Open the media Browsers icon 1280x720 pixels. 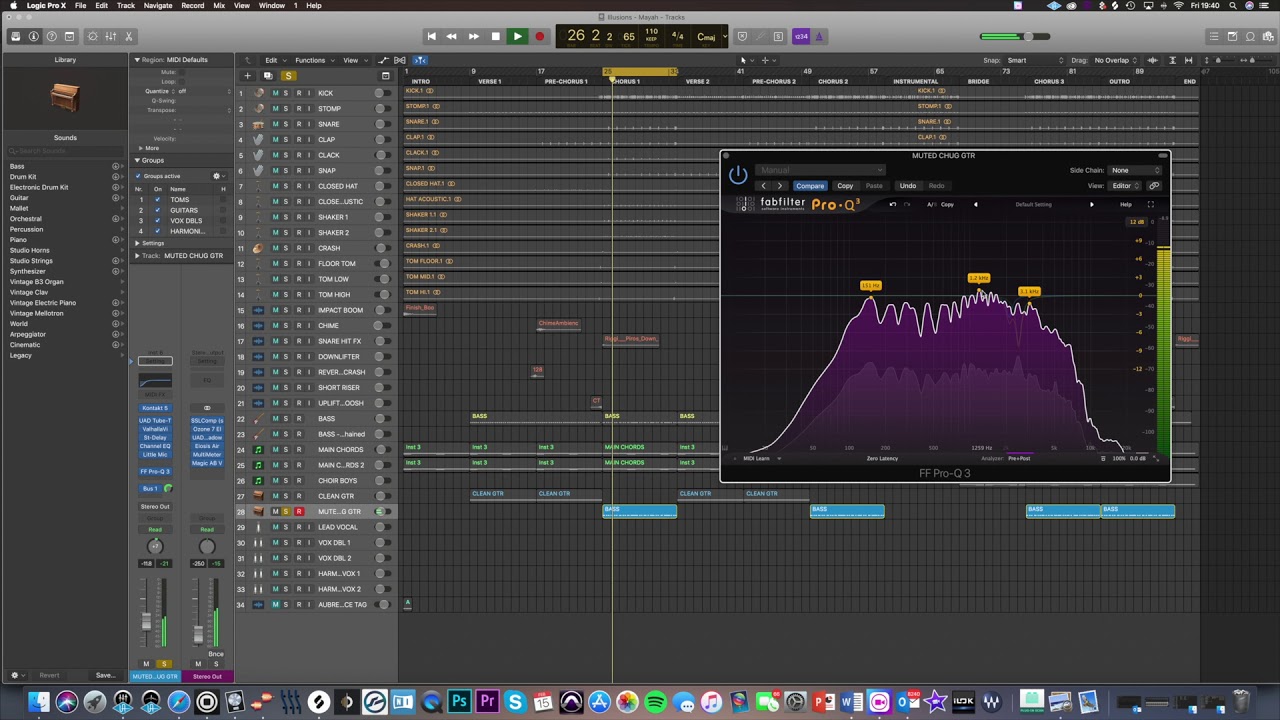click(x=1268, y=36)
